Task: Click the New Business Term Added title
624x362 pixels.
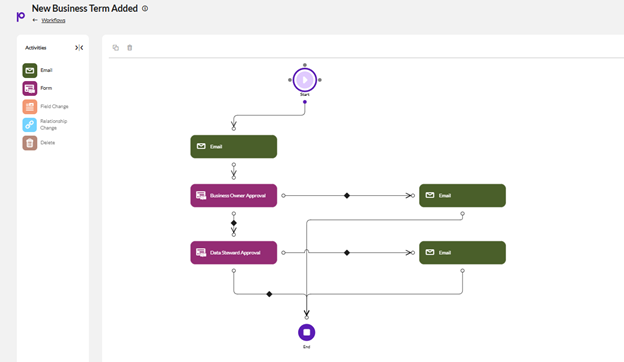Action: [x=85, y=8]
